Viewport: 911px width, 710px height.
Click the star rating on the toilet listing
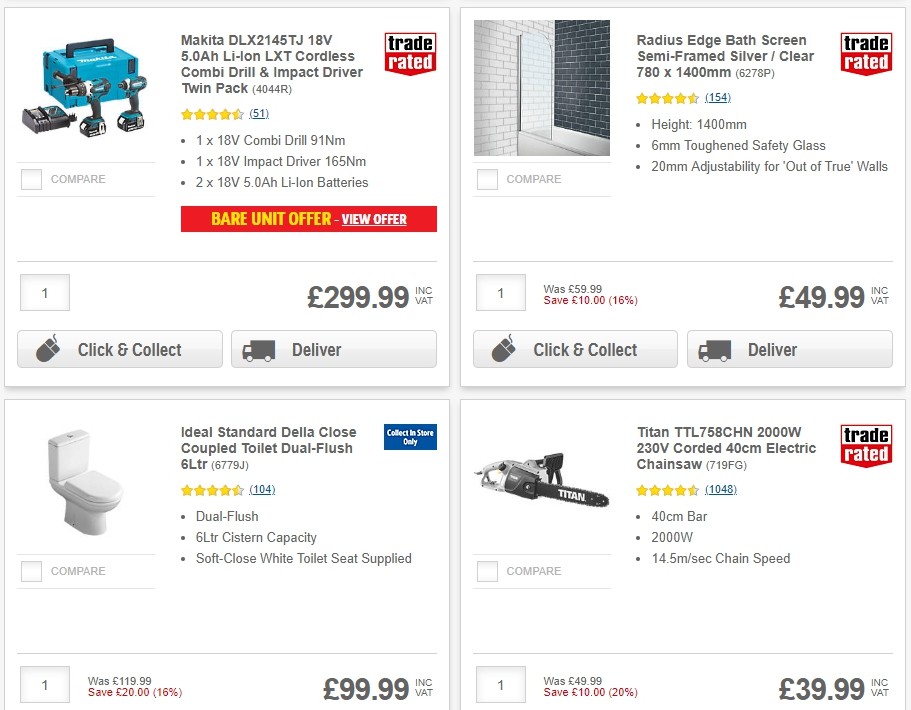[x=210, y=489]
